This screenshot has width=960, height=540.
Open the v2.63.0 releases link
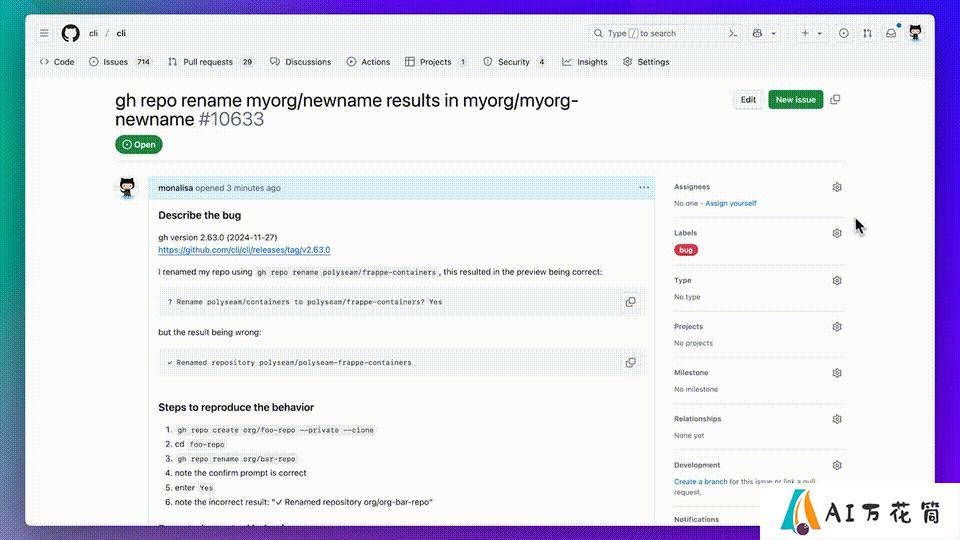[244, 250]
